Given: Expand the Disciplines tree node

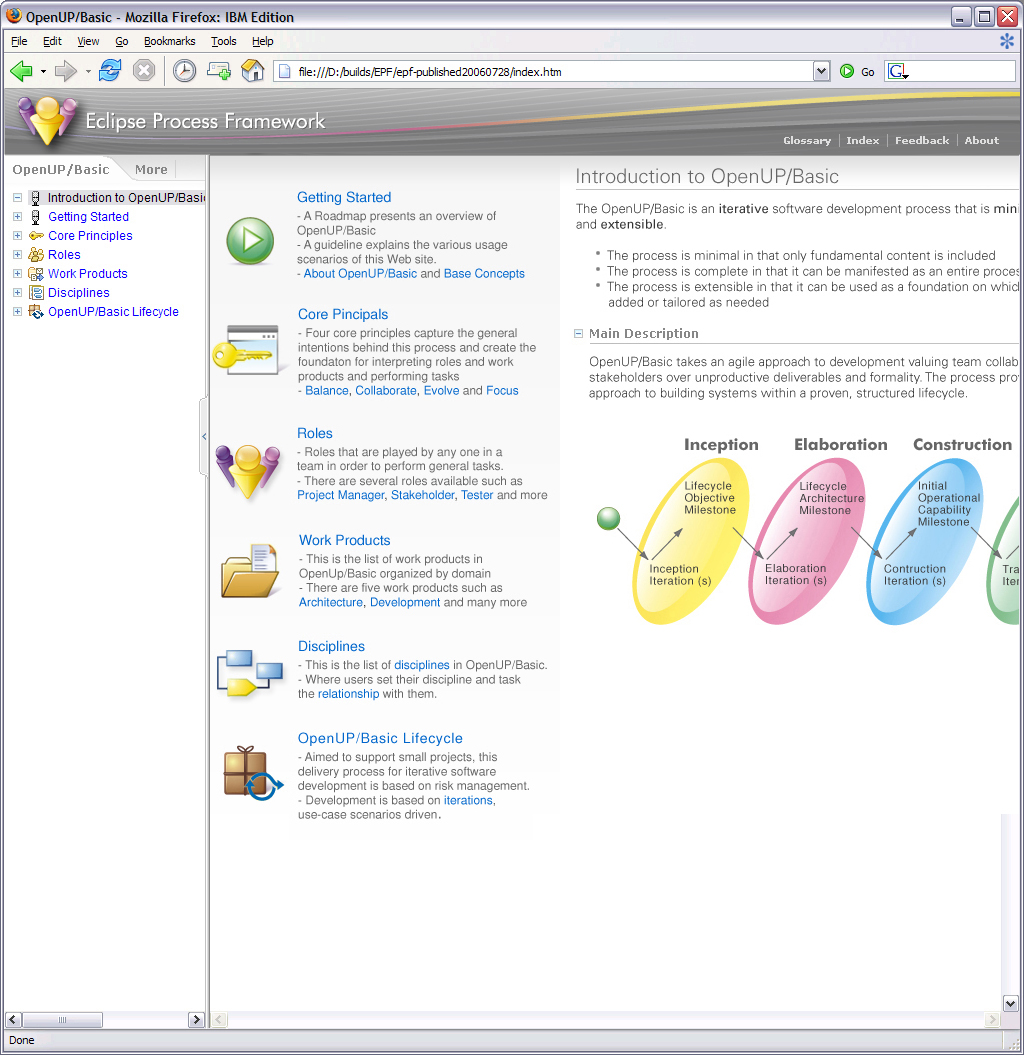Looking at the screenshot, I should tap(18, 292).
